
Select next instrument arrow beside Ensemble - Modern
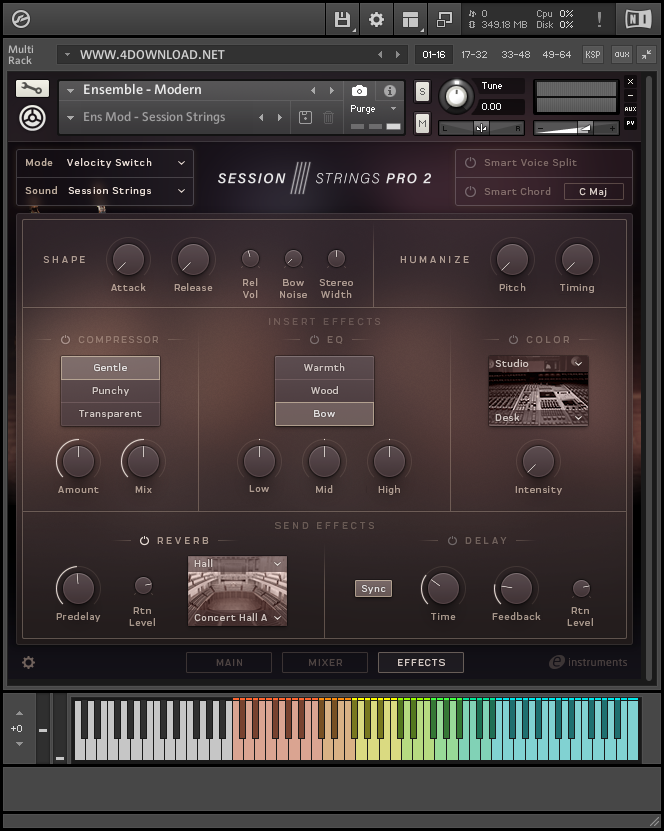[x=332, y=91]
